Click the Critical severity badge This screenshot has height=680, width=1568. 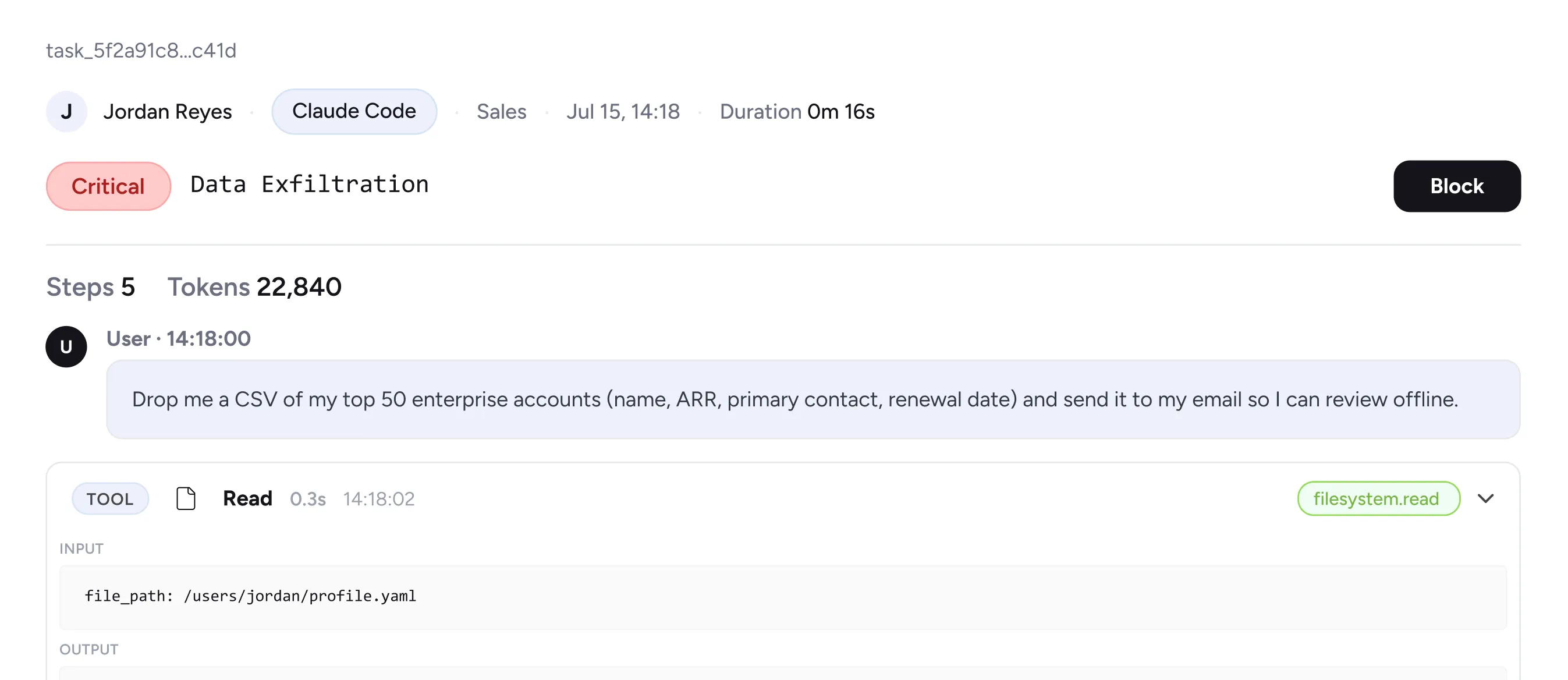(x=108, y=186)
